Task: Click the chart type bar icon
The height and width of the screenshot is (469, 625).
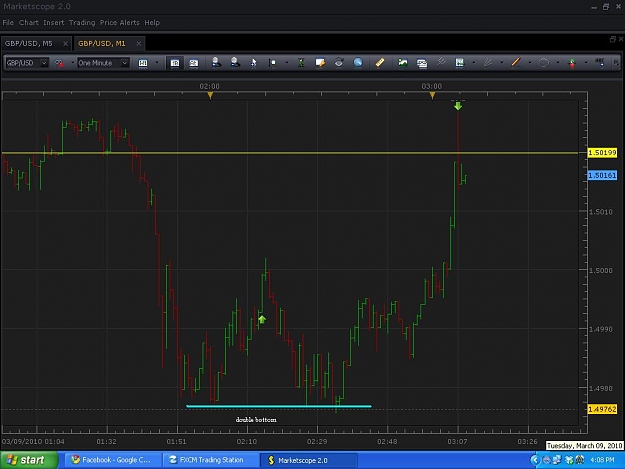Action: click(x=143, y=63)
